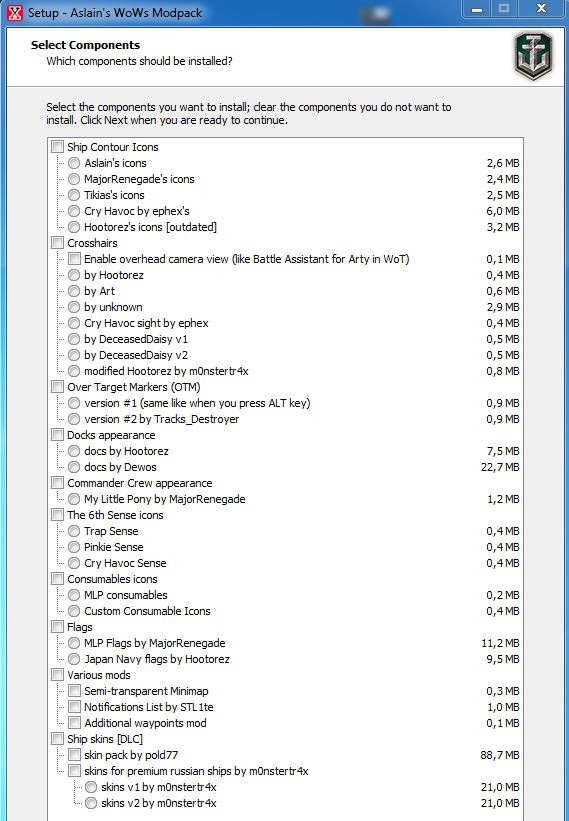The image size is (569, 821).
Task: Tick the Crosshairs checkbox
Action: tap(58, 243)
